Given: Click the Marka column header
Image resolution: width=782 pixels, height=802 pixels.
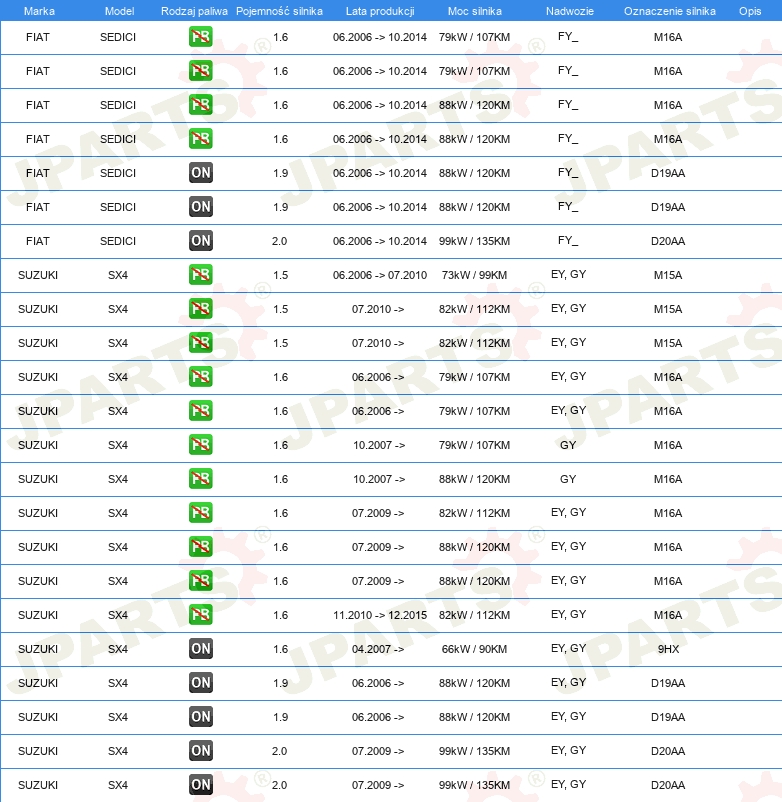Looking at the screenshot, I should point(39,10).
